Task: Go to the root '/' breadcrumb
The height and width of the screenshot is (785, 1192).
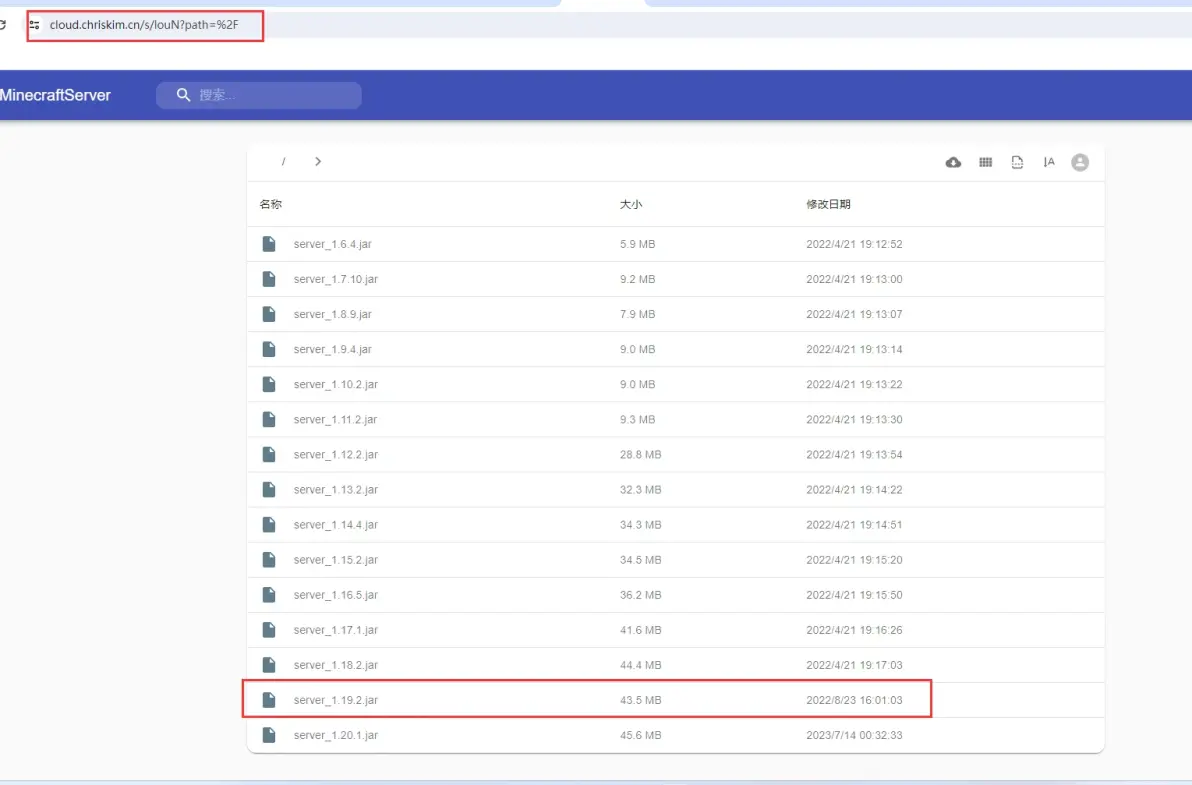Action: pyautogui.click(x=284, y=161)
